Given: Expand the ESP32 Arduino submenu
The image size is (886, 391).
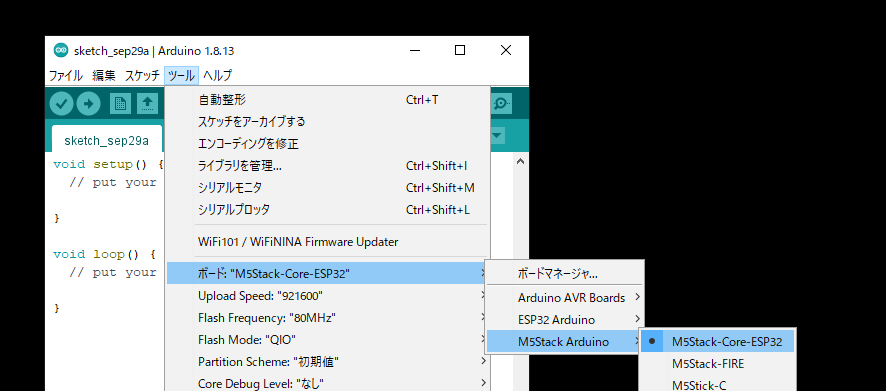Looking at the screenshot, I should pyautogui.click(x=564, y=320).
